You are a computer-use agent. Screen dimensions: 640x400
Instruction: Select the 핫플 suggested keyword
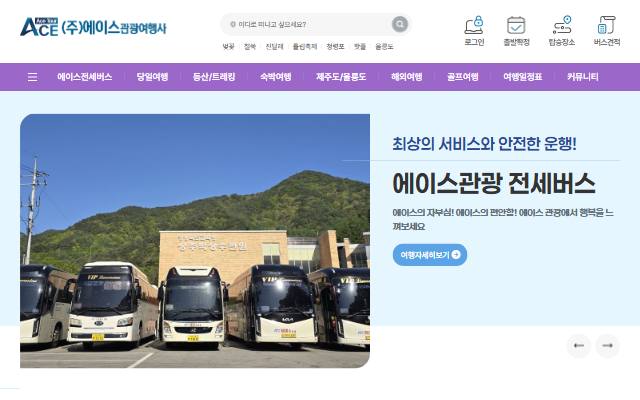pos(360,47)
